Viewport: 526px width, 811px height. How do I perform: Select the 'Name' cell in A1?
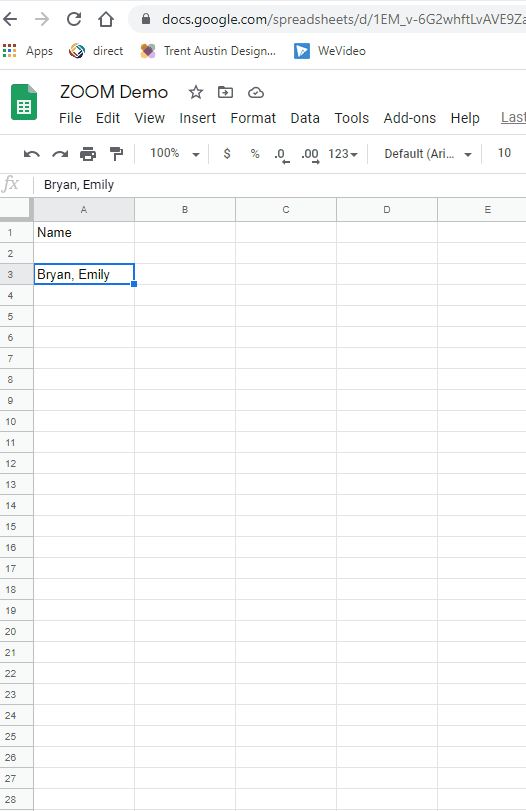tap(84, 232)
